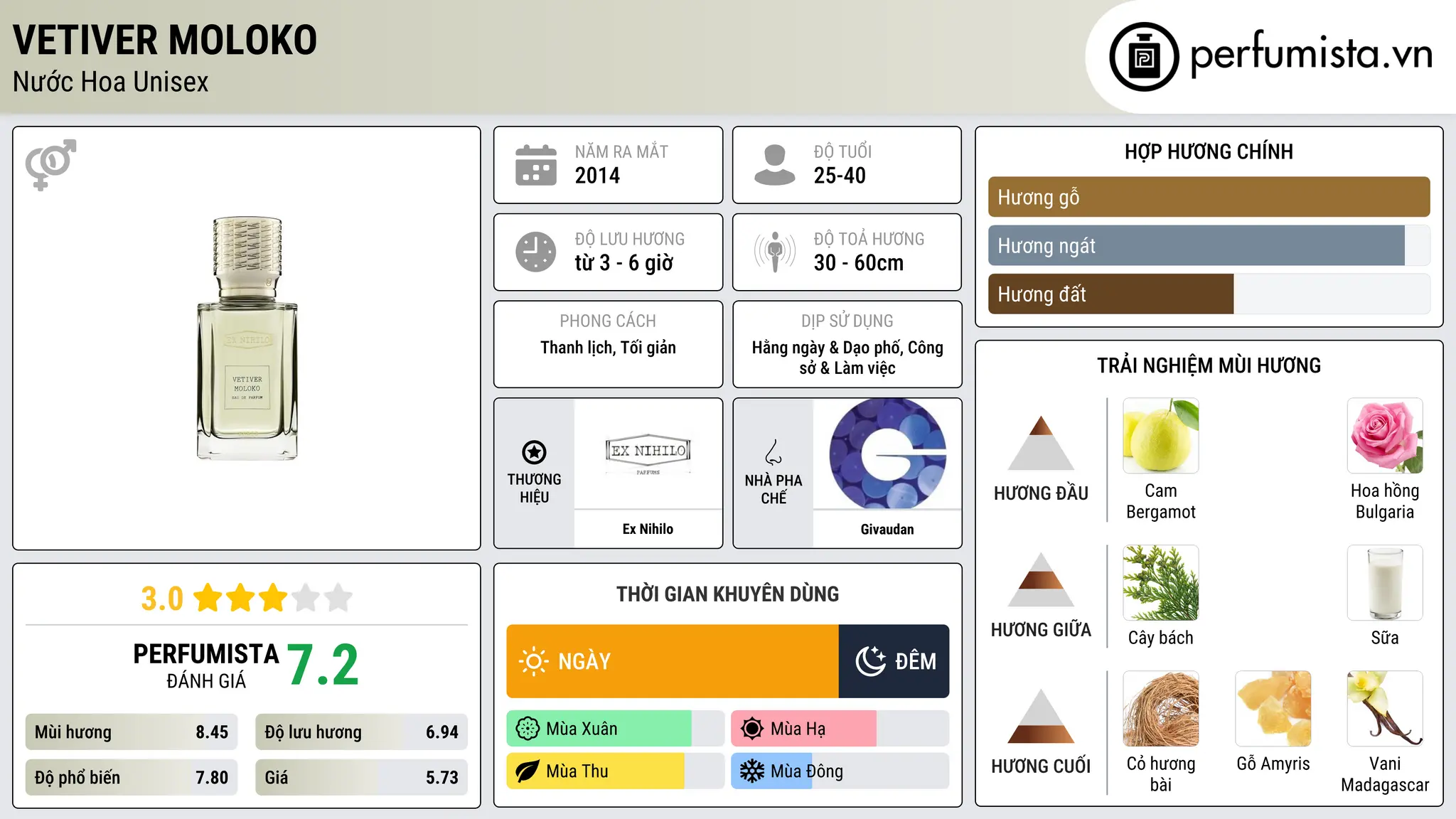Click the Mùa Thu season bar

[615, 771]
